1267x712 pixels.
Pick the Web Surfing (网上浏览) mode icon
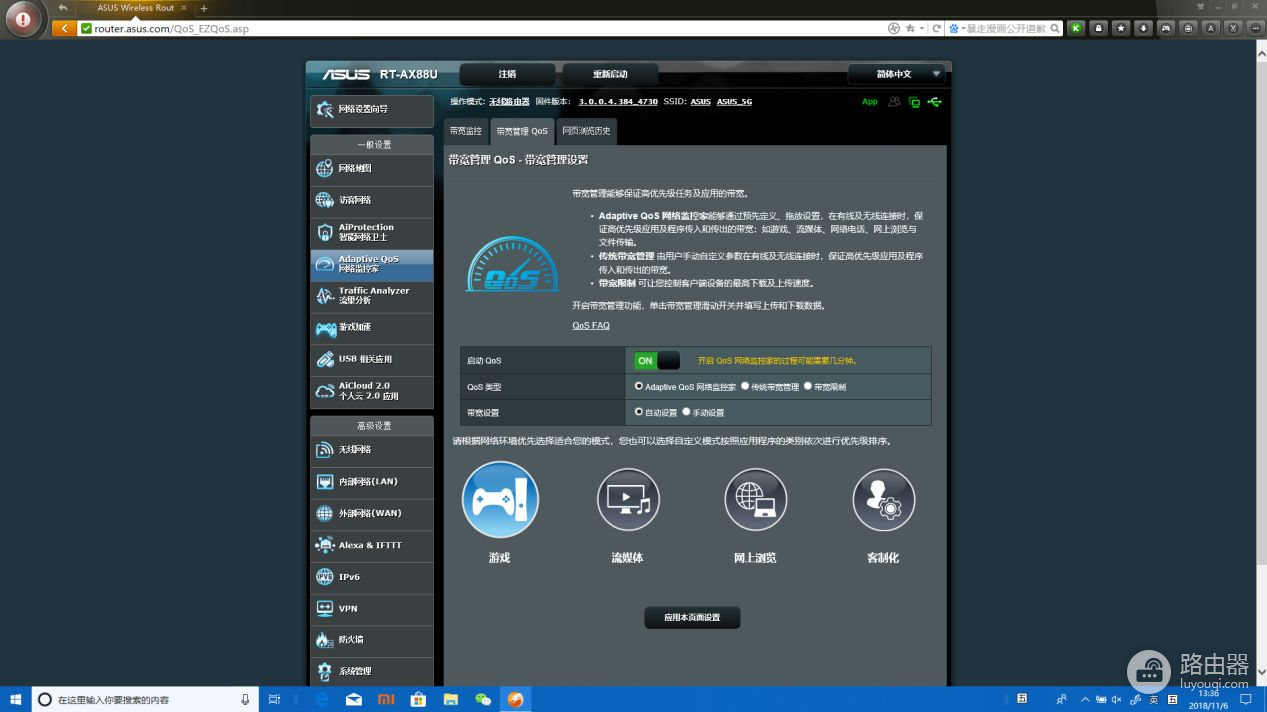[x=755, y=499]
